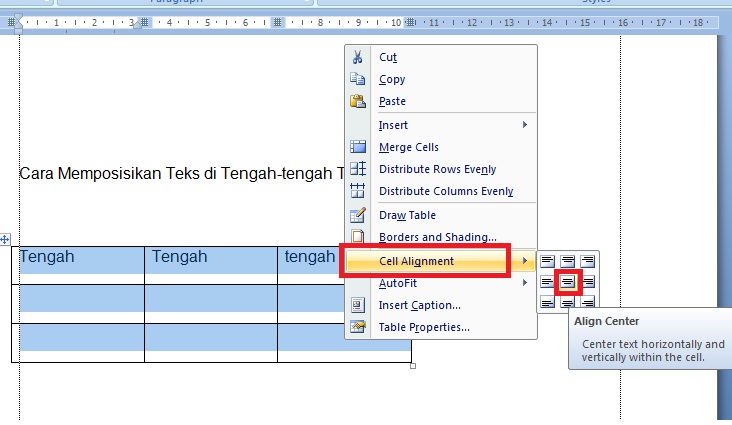Click the clipboard icon beside Paste
This screenshot has height=425, width=732.
(x=358, y=101)
